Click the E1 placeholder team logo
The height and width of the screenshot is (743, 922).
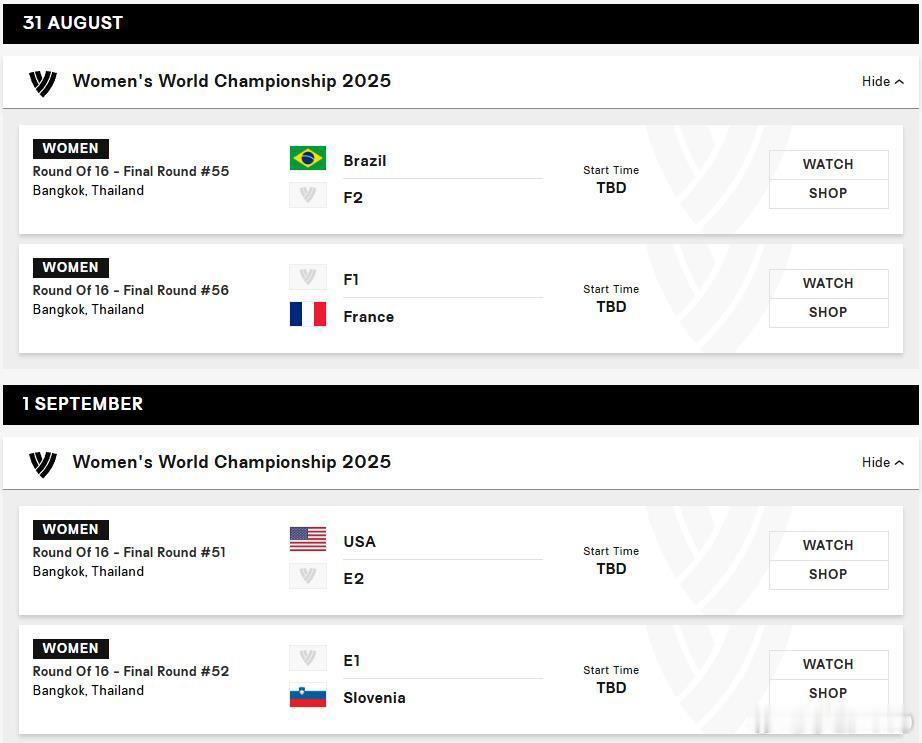click(x=308, y=658)
